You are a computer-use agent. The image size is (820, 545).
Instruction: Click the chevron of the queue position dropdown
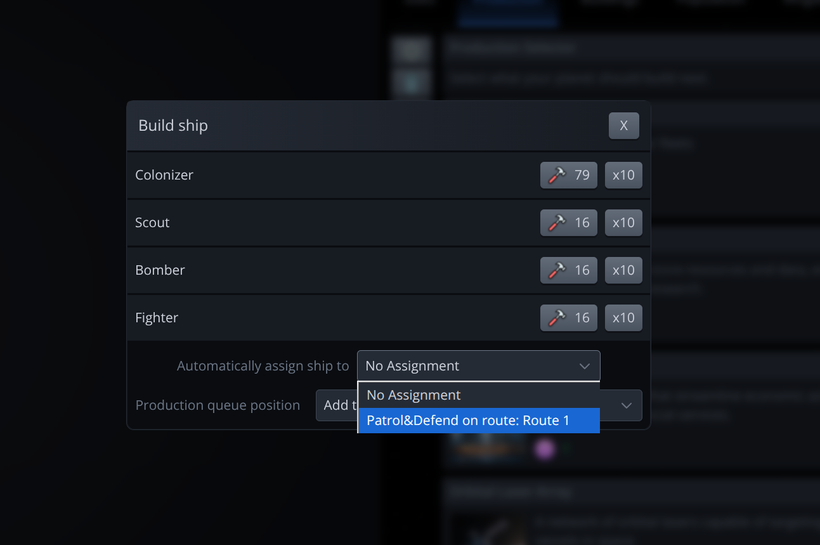(626, 406)
